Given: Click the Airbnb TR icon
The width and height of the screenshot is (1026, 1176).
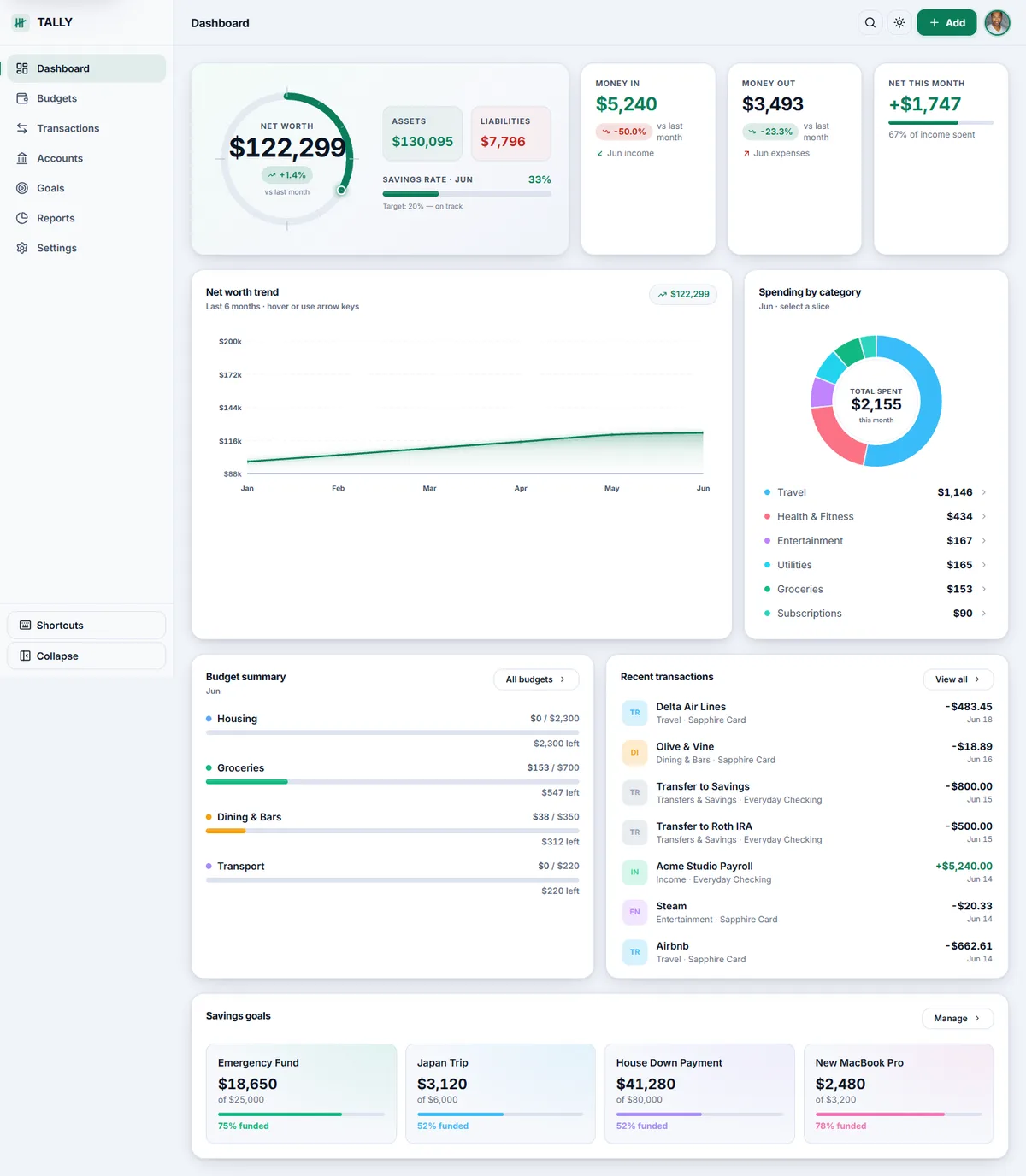Looking at the screenshot, I should pos(634,952).
